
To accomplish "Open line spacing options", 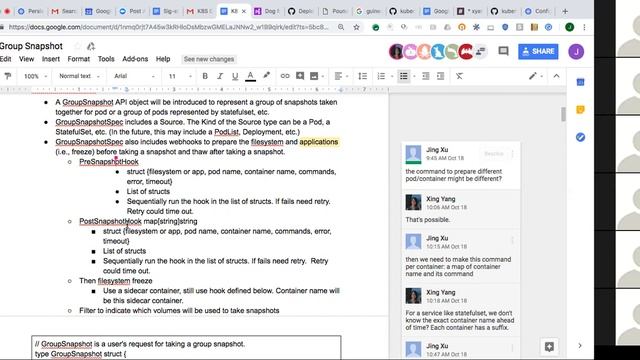I will pos(362,76).
